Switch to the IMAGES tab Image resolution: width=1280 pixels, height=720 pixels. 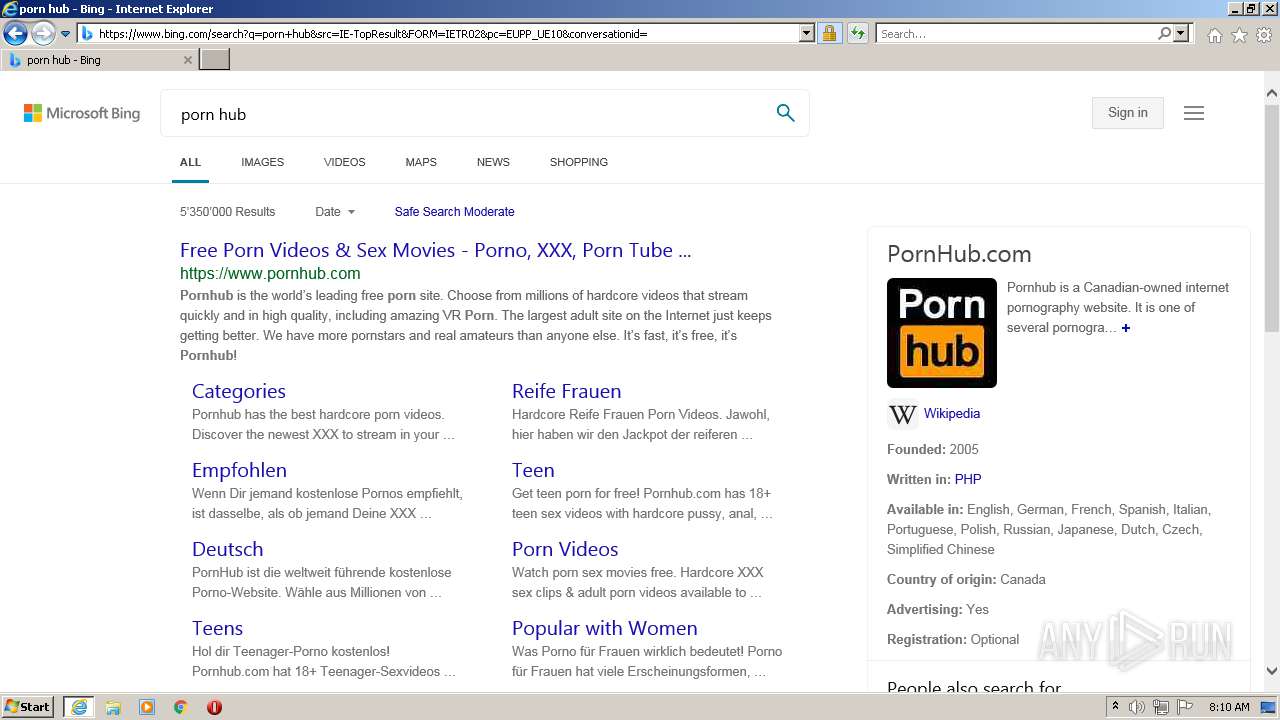262,162
